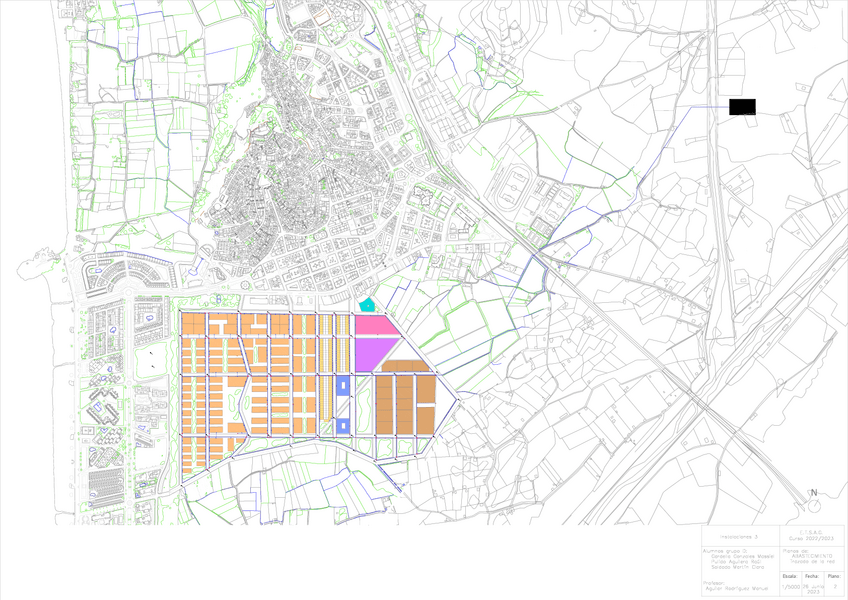This screenshot has width=848, height=600.
Task: Click the 'ABASTECIMIENTO' plan title text
Action: (x=812, y=556)
